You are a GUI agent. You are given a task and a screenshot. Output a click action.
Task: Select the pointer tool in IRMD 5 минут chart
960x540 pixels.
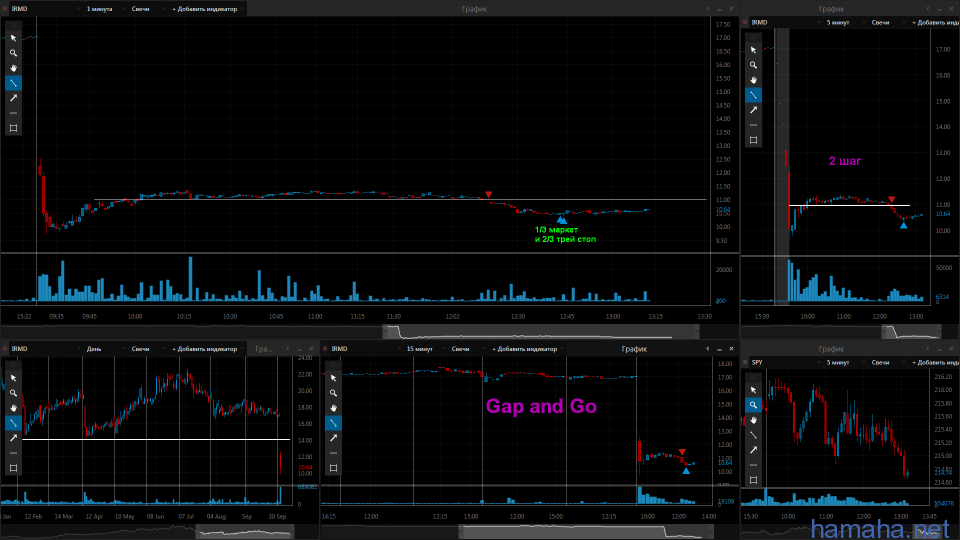tap(754, 50)
